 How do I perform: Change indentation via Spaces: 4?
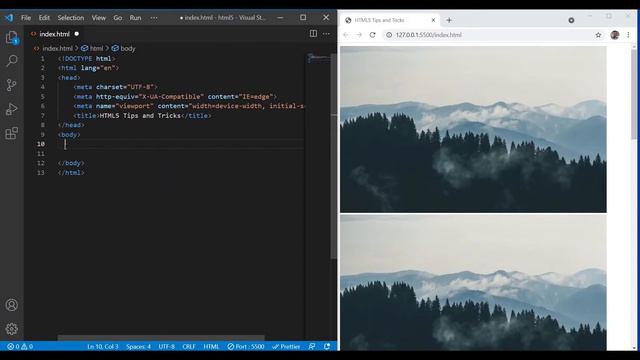tap(138, 347)
